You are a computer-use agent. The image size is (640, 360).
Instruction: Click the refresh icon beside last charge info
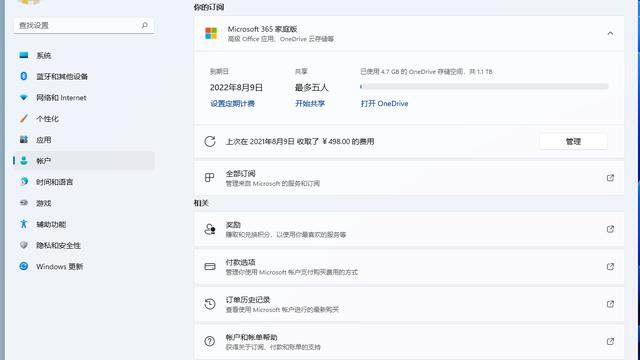[x=210, y=142]
